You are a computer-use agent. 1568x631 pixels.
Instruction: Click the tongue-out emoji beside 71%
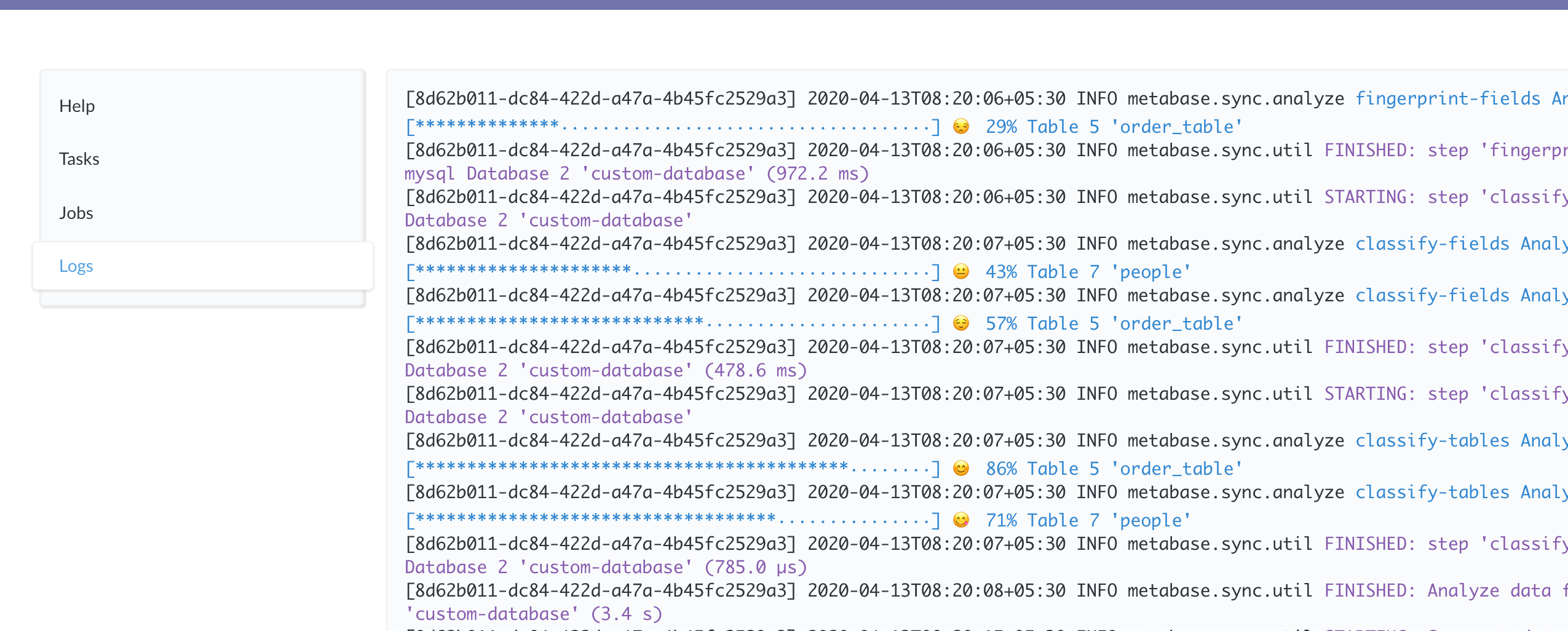[x=960, y=520]
